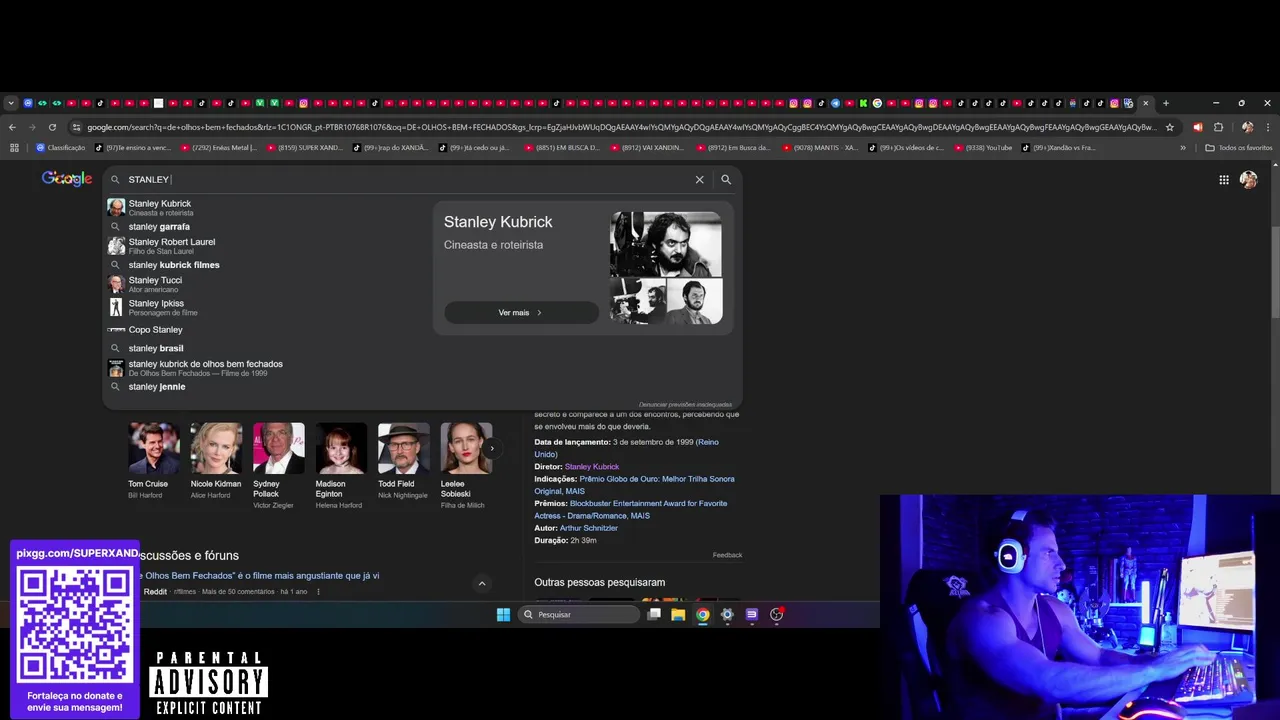
Task: Click the Chrome icon on the taskbar
Action: click(703, 615)
